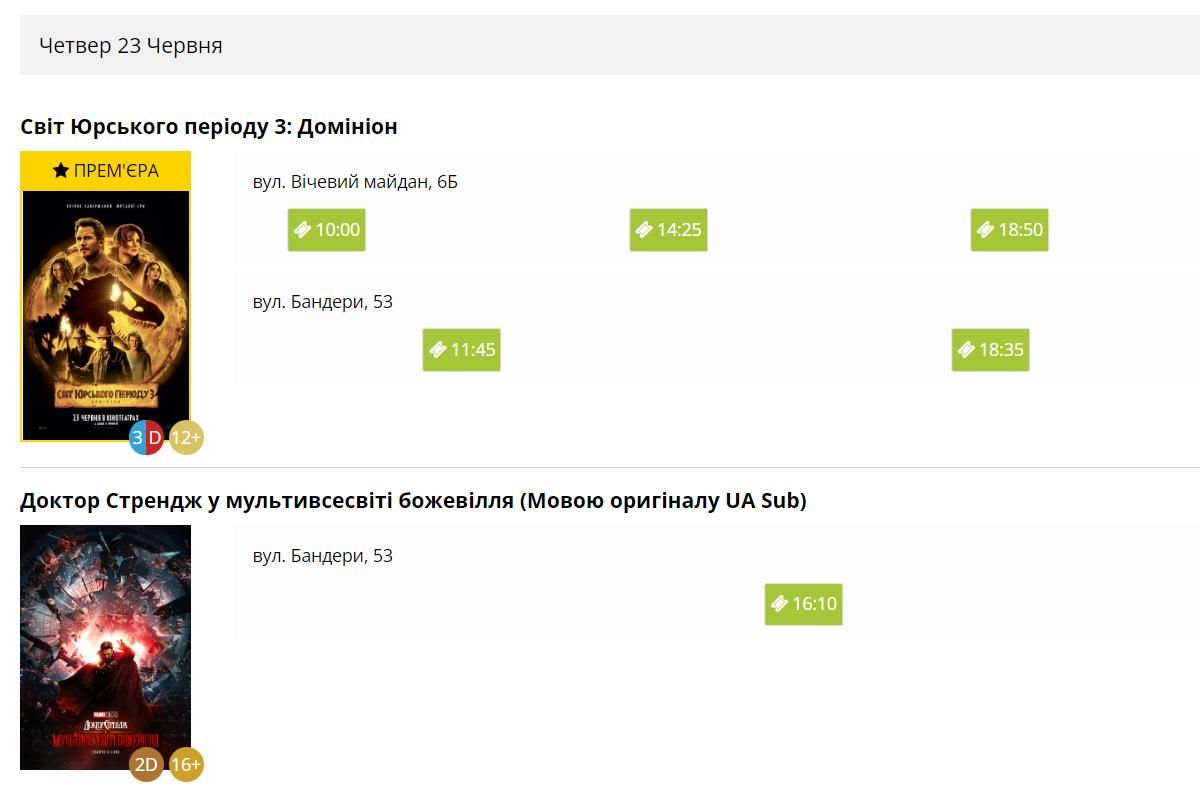Click the star ПРЕМ'ЄРА premiere banner
This screenshot has height=791, width=1200.
[x=106, y=171]
